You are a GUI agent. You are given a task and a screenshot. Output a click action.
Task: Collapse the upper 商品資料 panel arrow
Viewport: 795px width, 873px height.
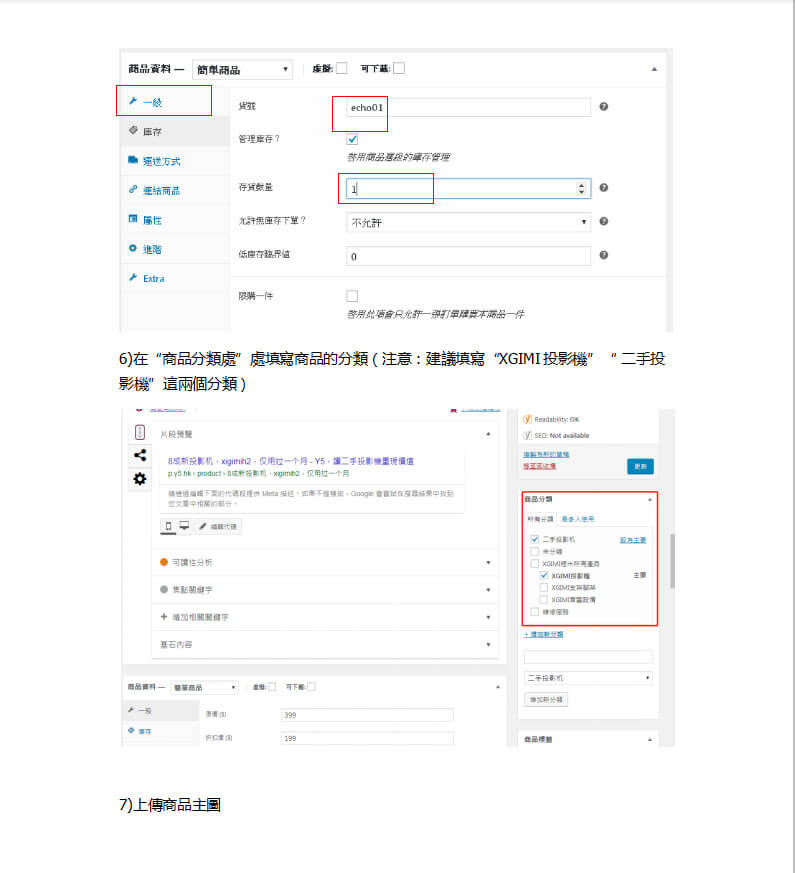(654, 69)
